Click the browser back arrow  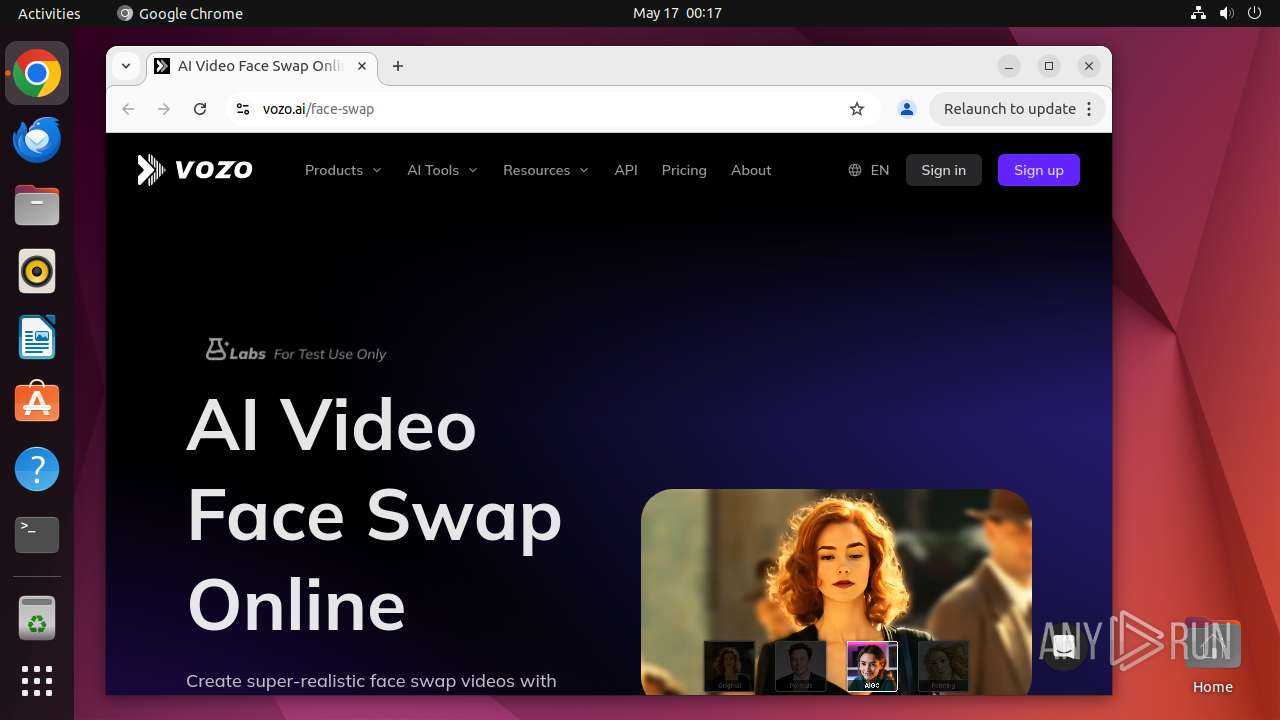coord(128,109)
